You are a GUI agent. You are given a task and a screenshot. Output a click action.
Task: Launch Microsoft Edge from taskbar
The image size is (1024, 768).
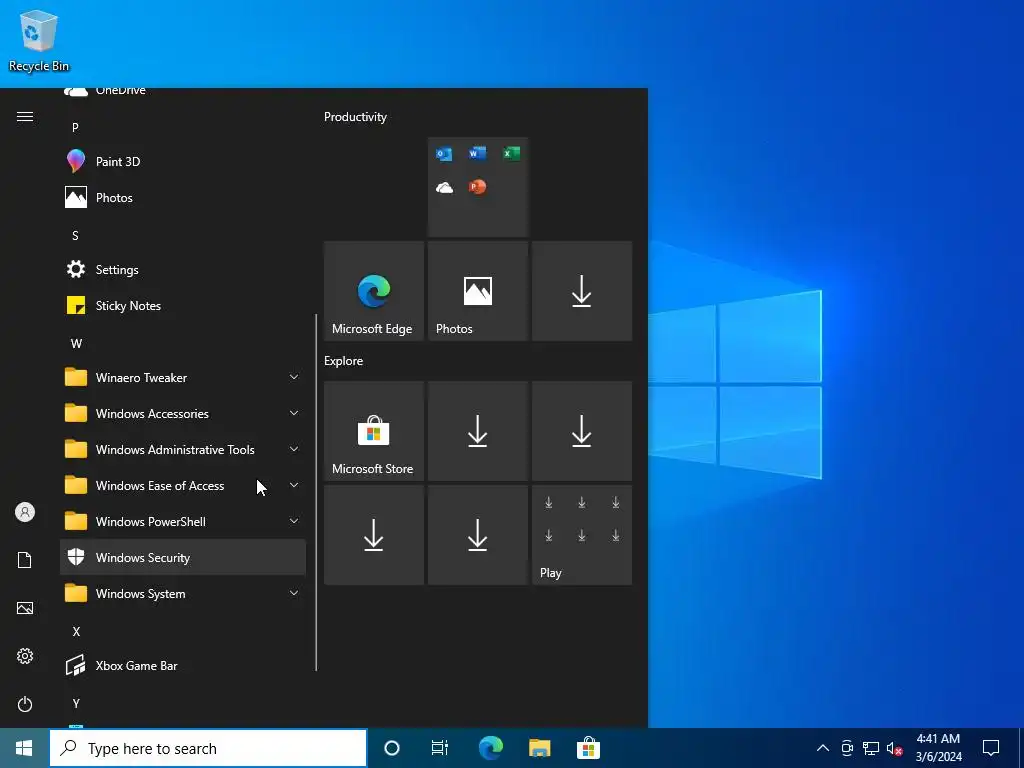(490, 748)
